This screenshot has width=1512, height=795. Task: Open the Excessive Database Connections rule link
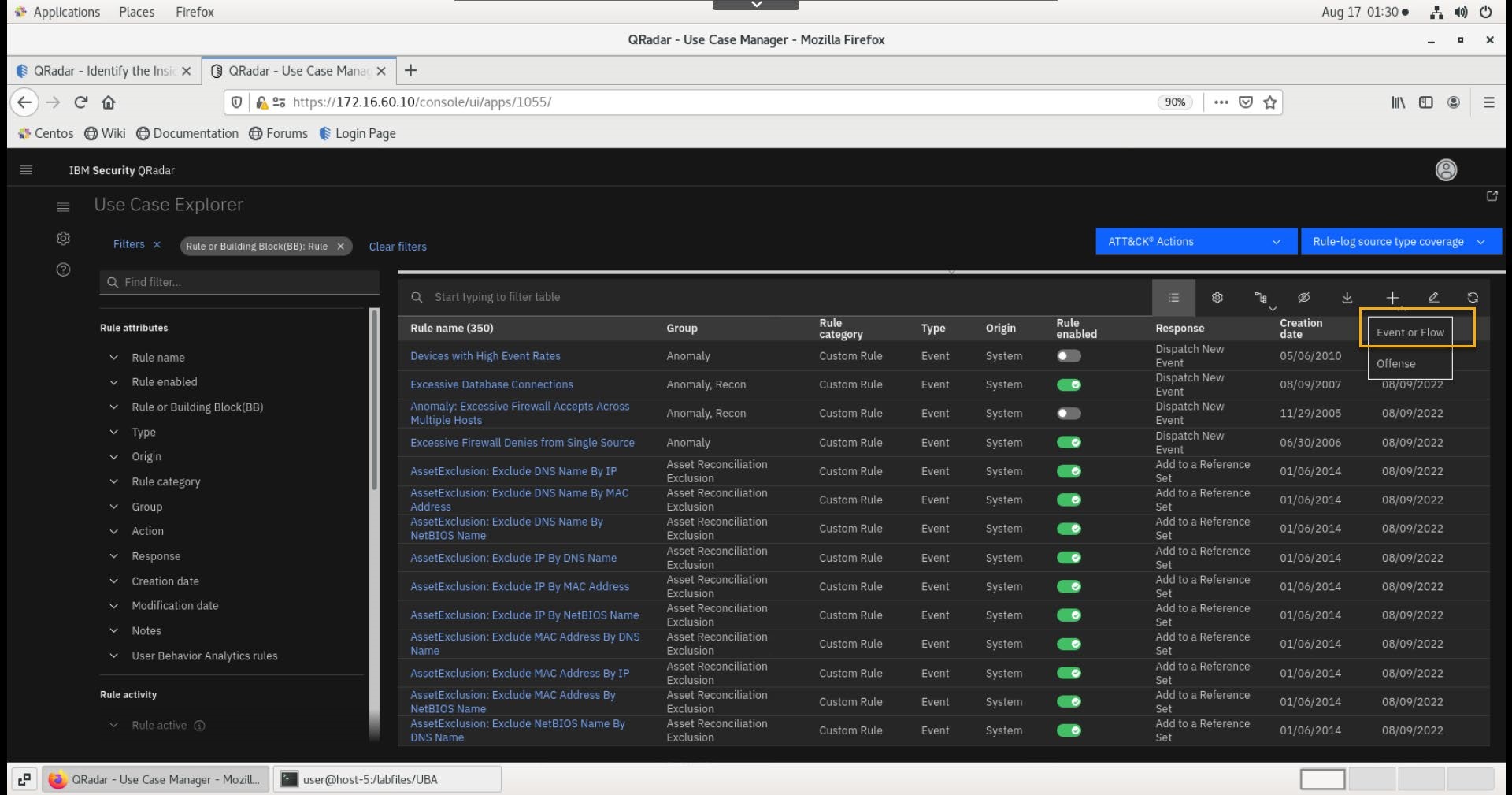(x=491, y=384)
